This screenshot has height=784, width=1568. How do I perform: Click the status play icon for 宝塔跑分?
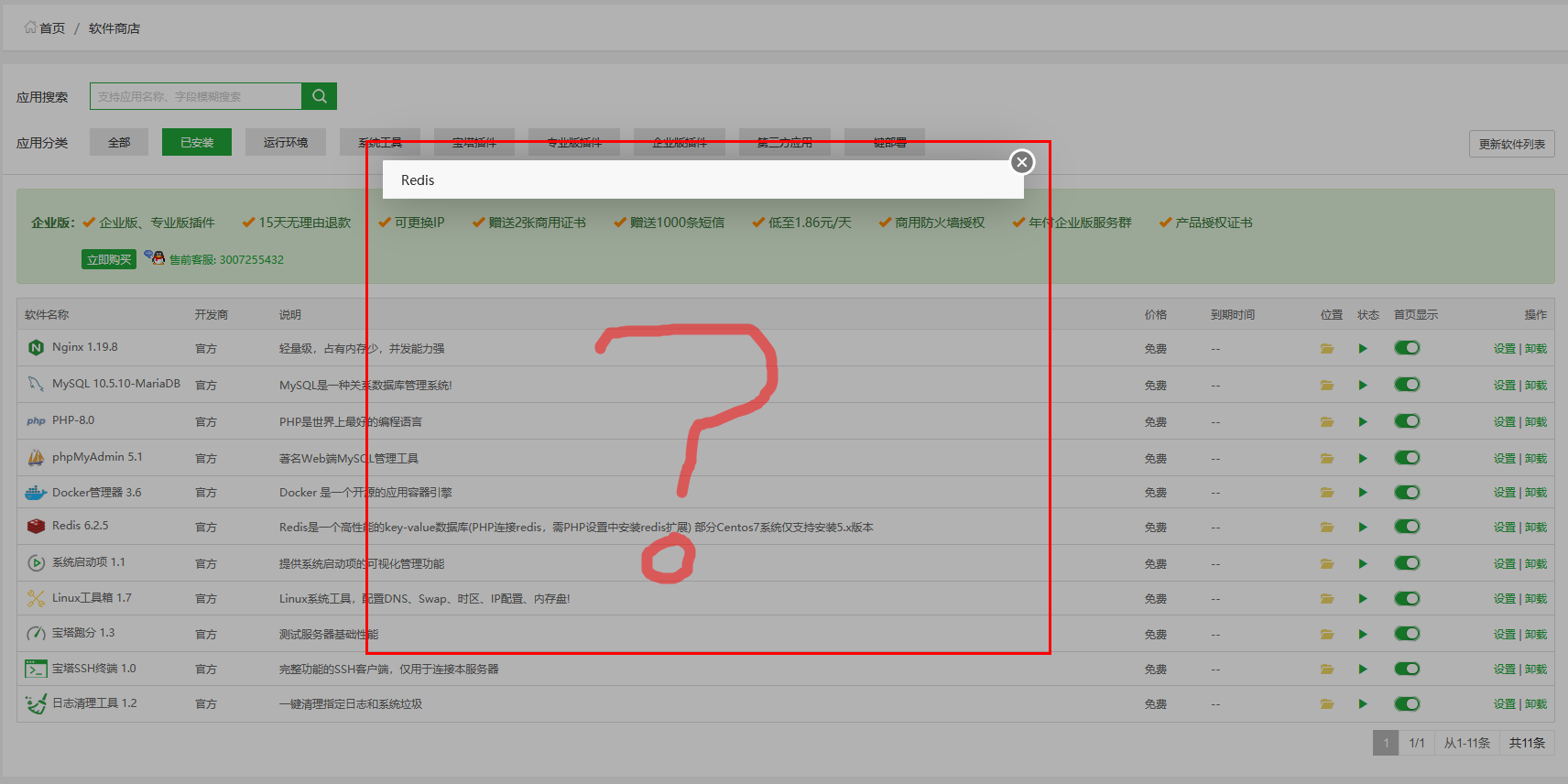point(1363,634)
